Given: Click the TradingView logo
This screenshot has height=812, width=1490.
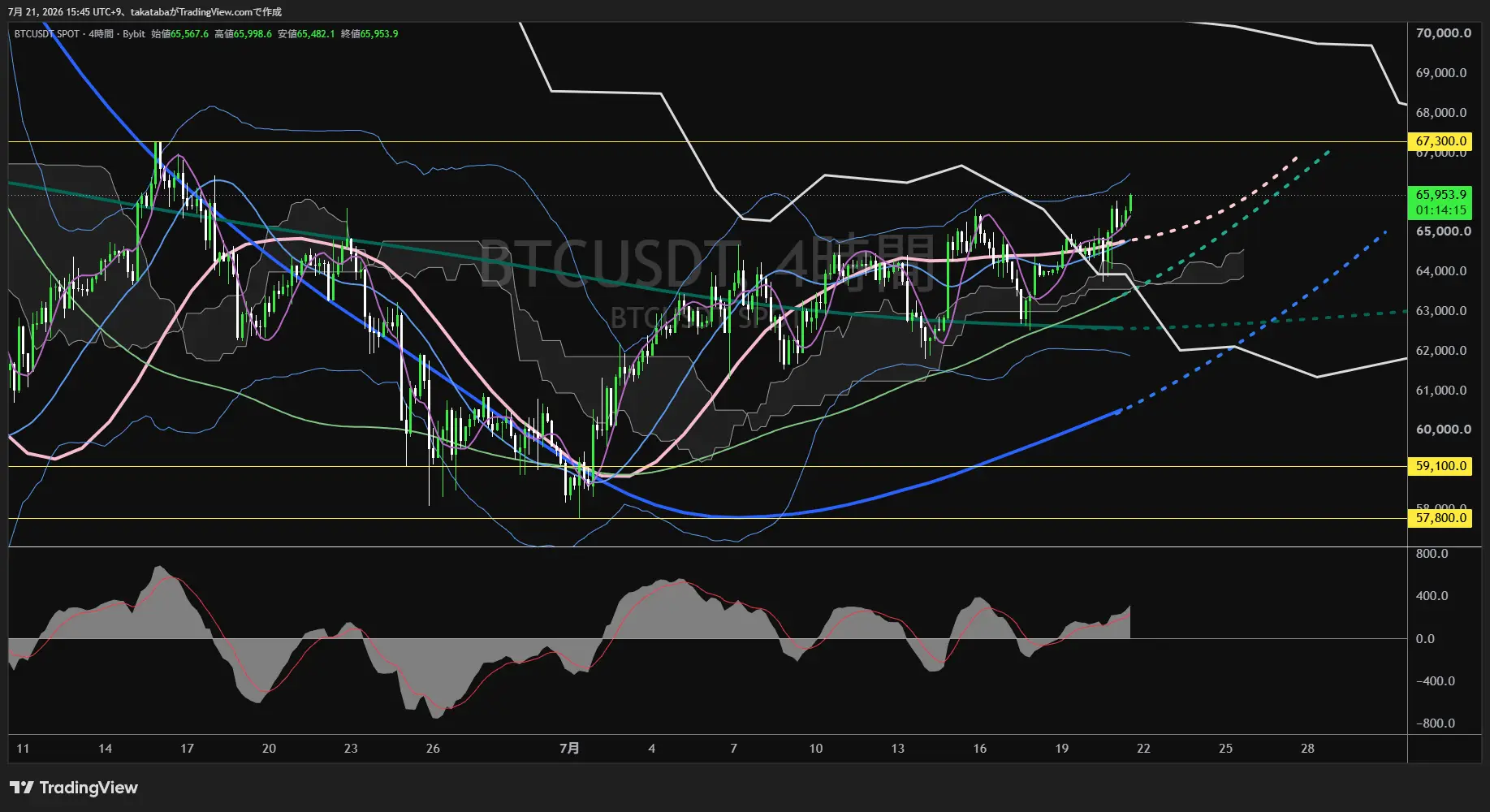Looking at the screenshot, I should point(74,788).
